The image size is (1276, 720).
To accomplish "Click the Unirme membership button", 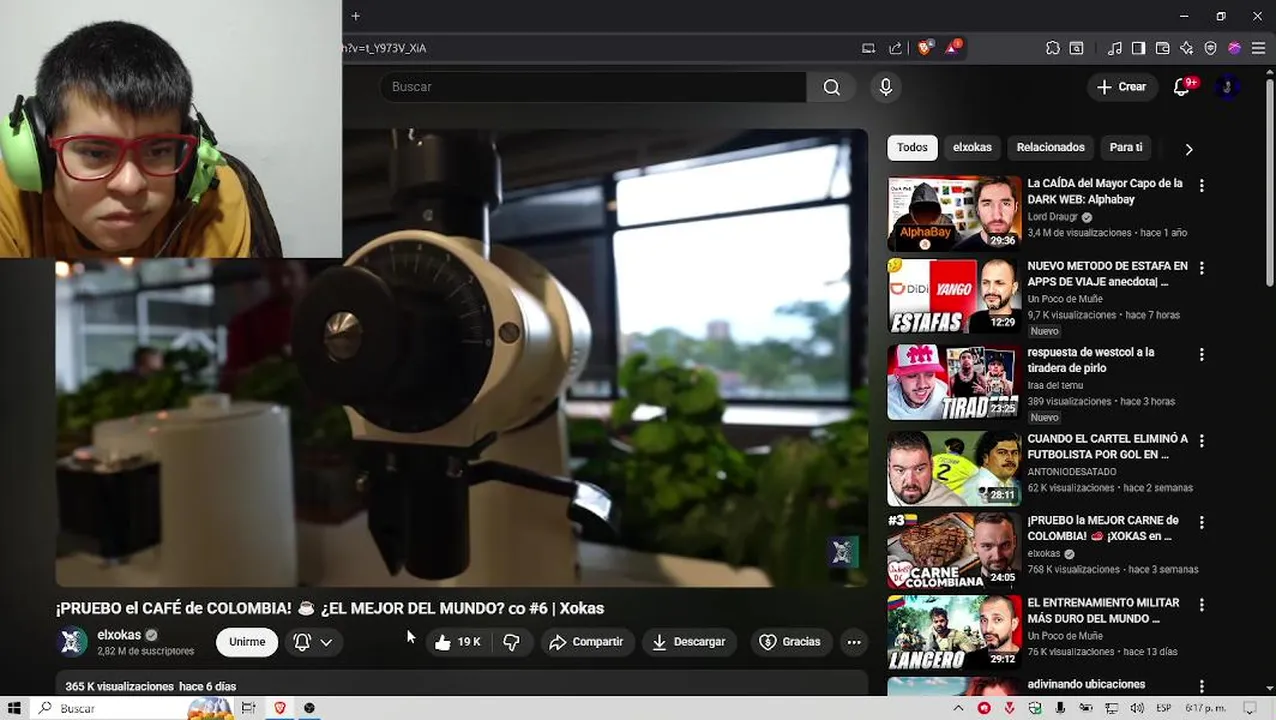I will 247,642.
